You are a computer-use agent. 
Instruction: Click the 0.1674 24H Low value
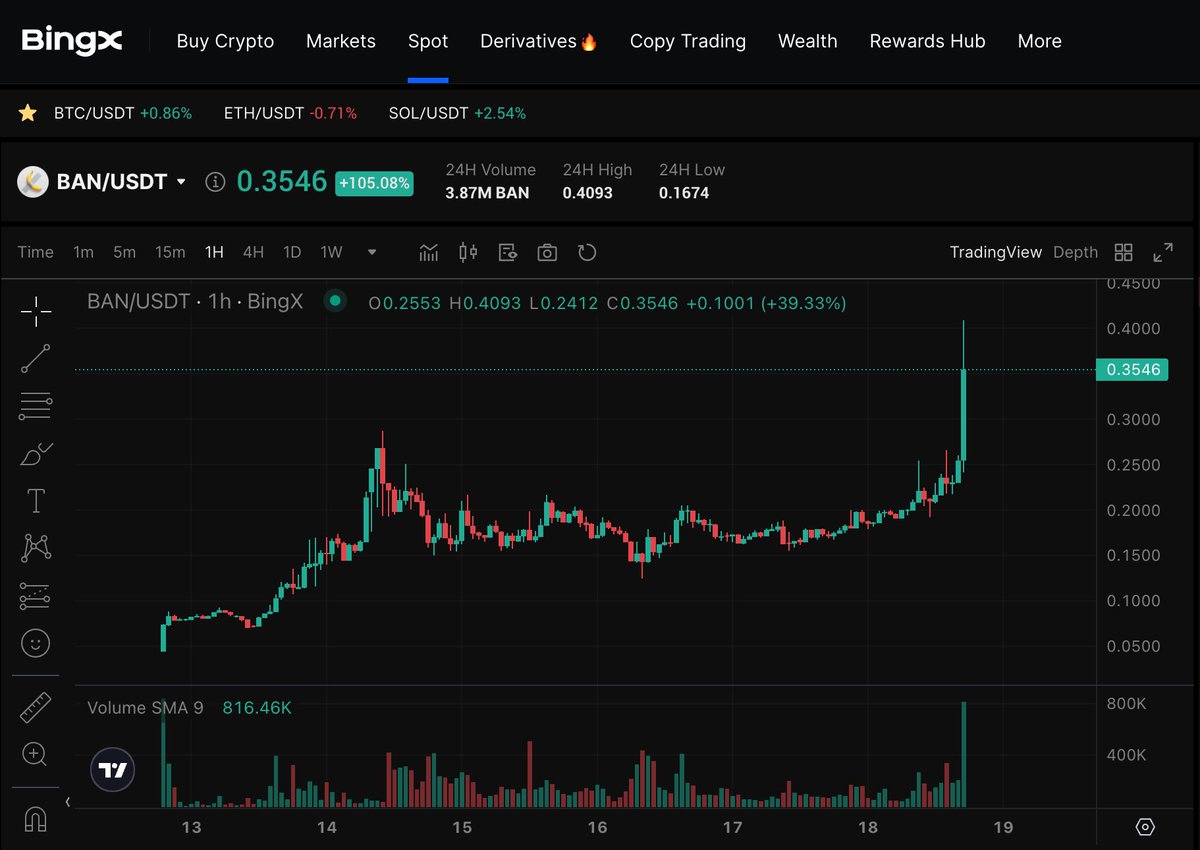pos(684,193)
